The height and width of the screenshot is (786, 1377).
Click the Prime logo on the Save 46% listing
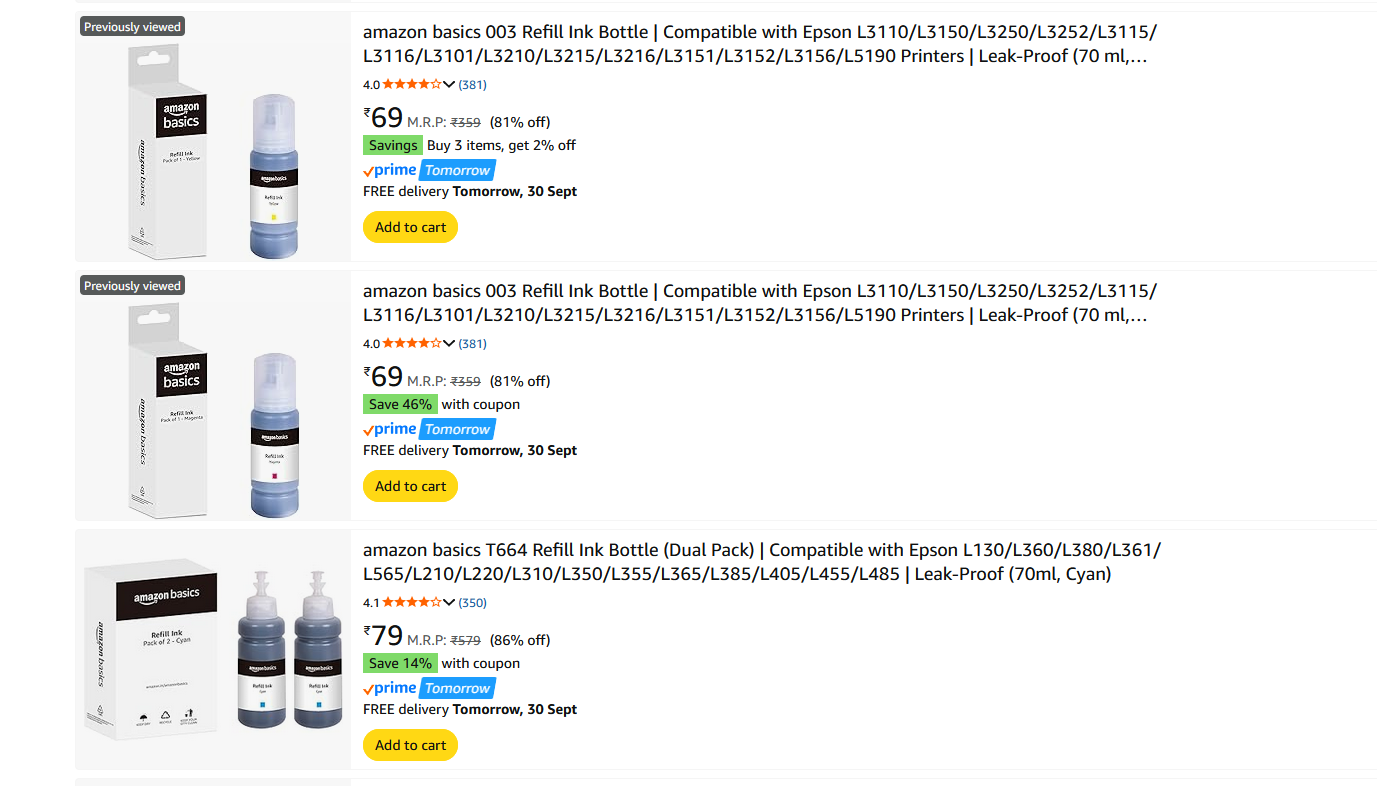tap(391, 429)
